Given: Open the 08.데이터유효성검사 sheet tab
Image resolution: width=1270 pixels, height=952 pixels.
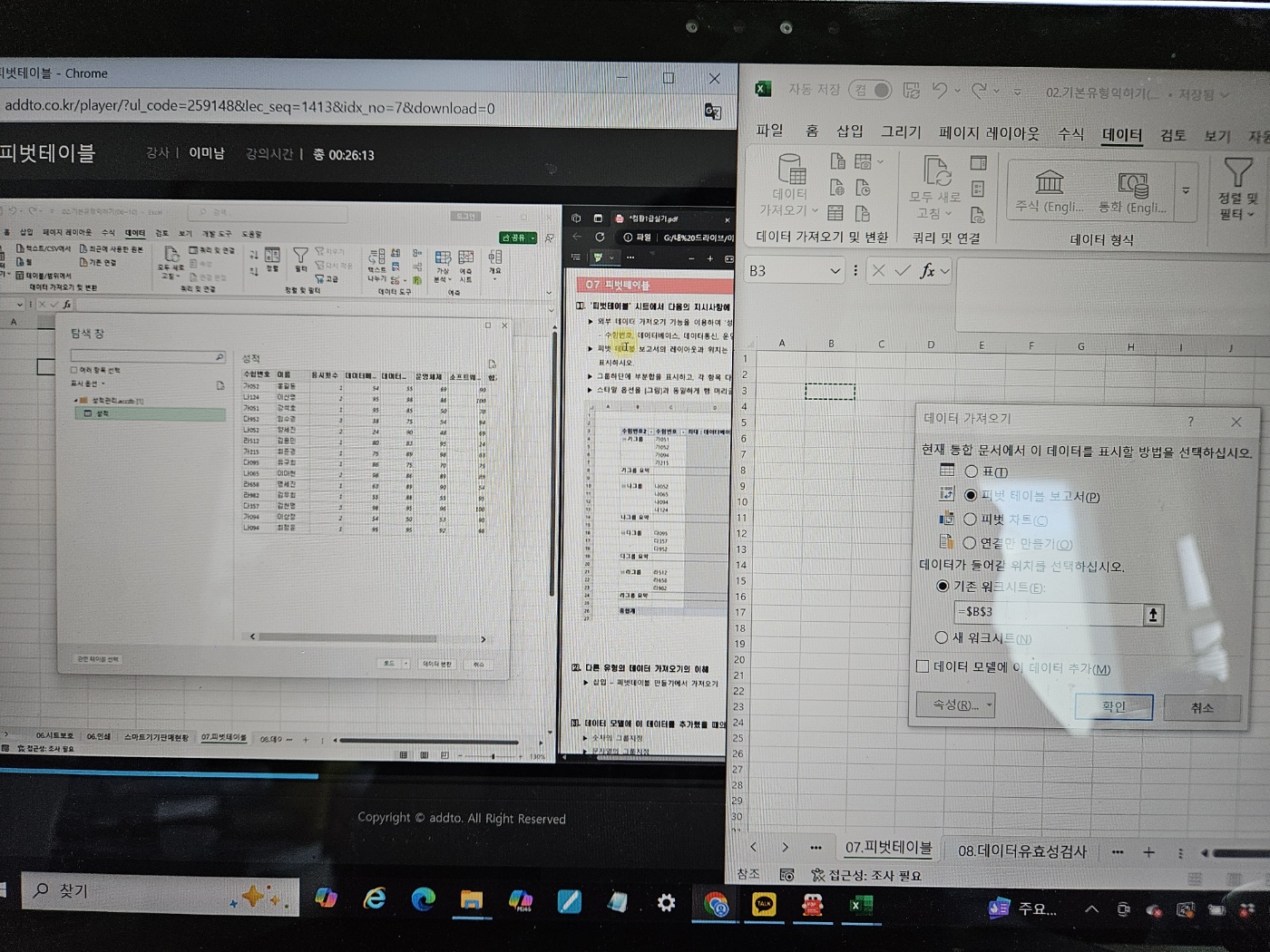Looking at the screenshot, I should tap(1021, 851).
